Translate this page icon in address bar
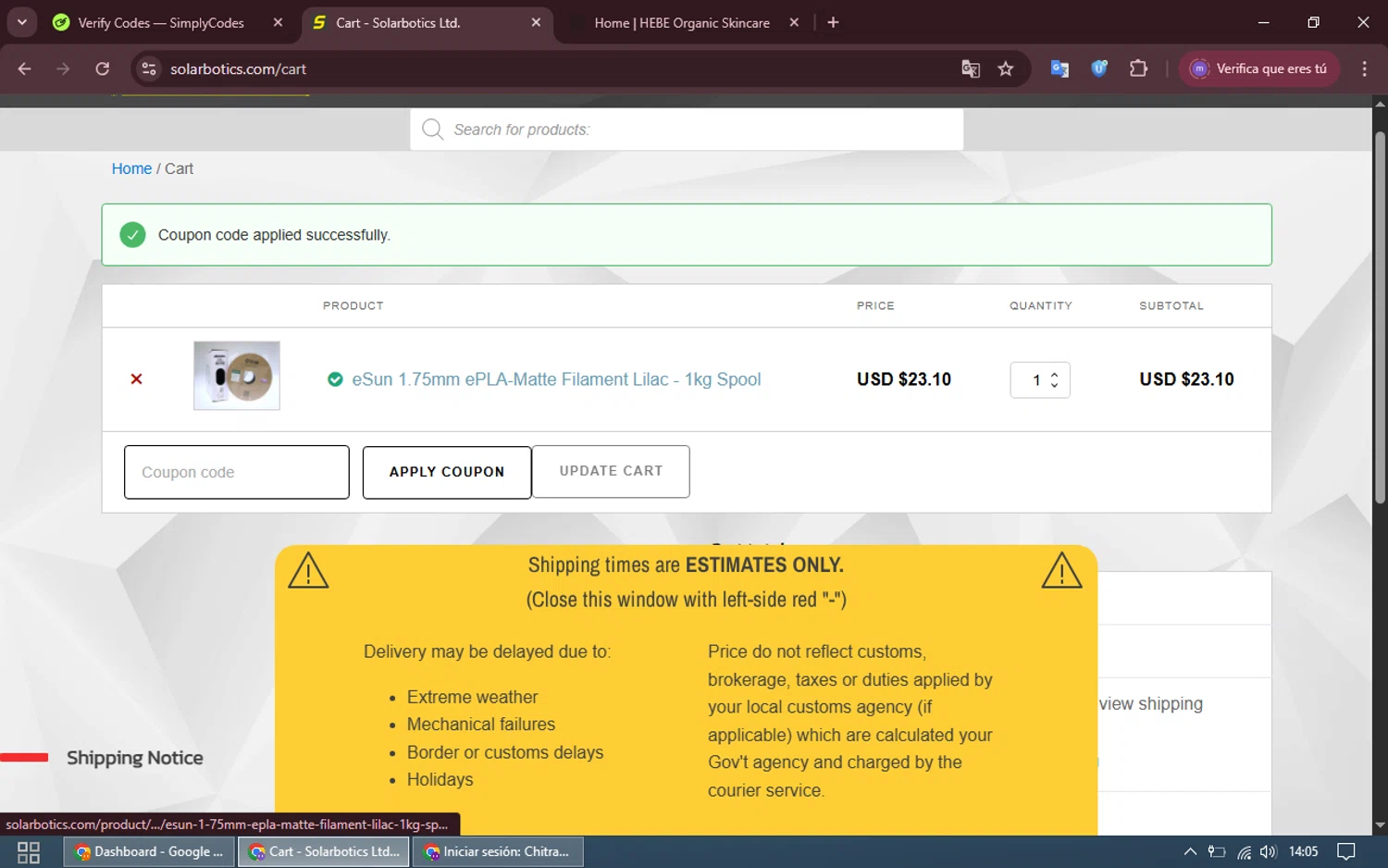Screen dimensions: 1388x868 970,68
